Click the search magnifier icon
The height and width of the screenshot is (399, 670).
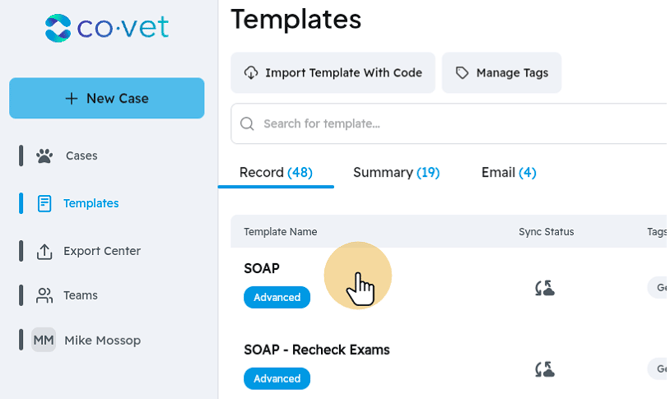click(247, 124)
